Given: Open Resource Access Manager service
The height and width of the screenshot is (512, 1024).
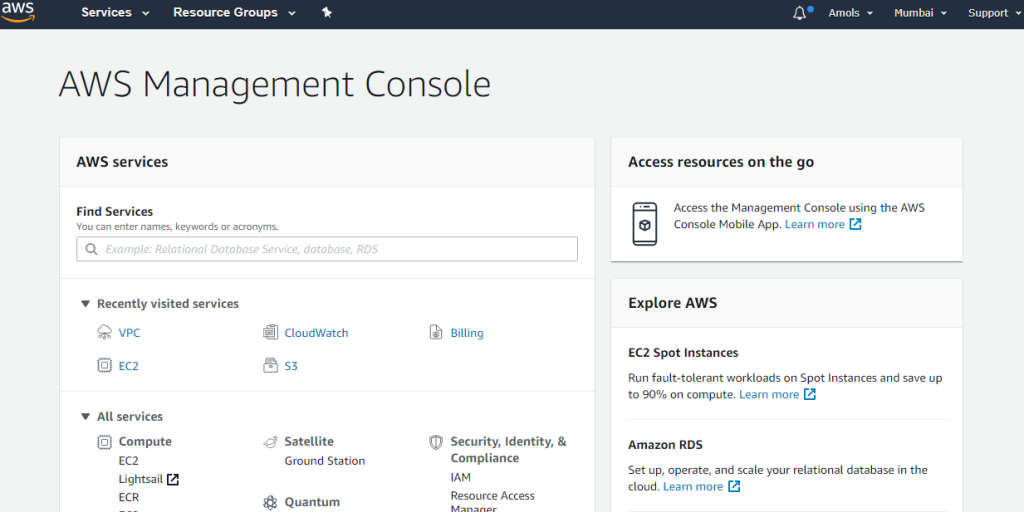Looking at the screenshot, I should pyautogui.click(x=492, y=502).
